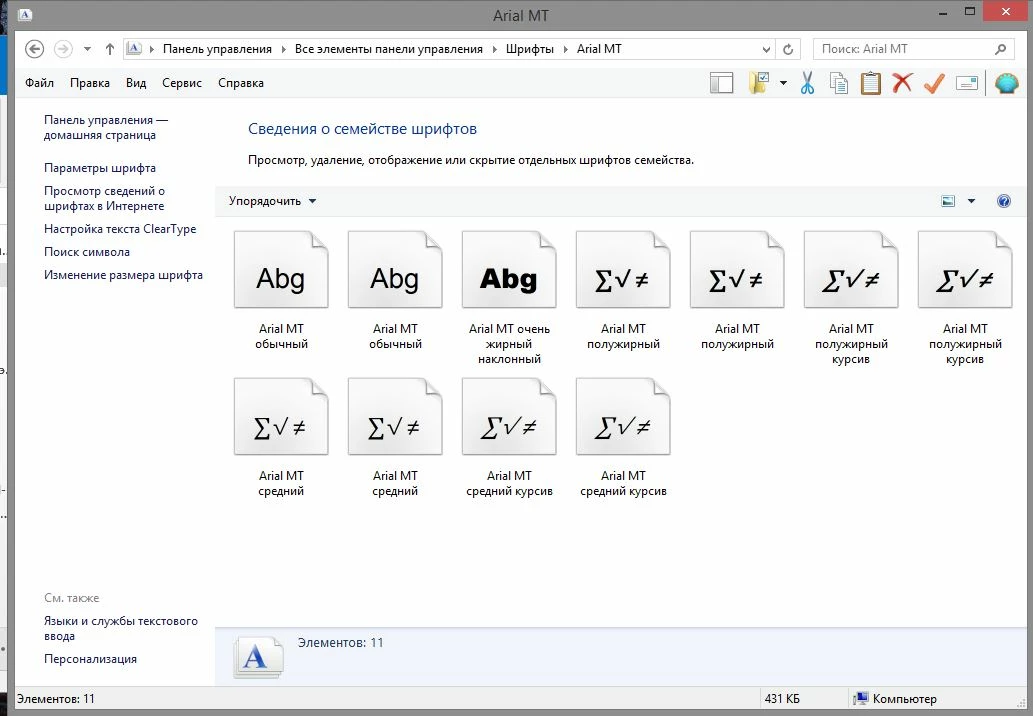Open Панель управления — домашняя страница link
Screen dimensions: 1033x716
[106, 127]
